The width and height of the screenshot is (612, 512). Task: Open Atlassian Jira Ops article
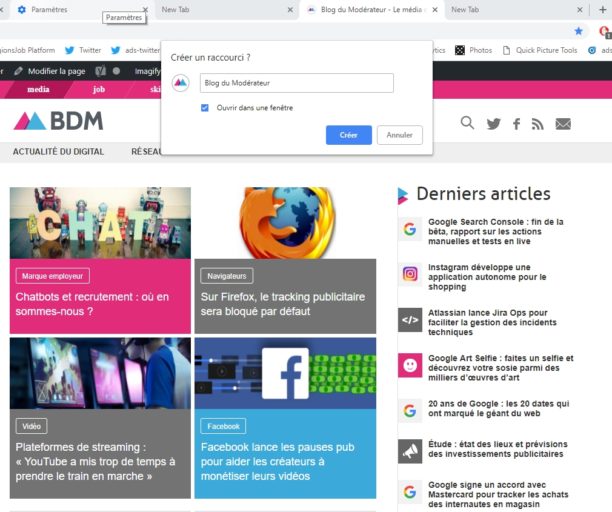[492, 322]
